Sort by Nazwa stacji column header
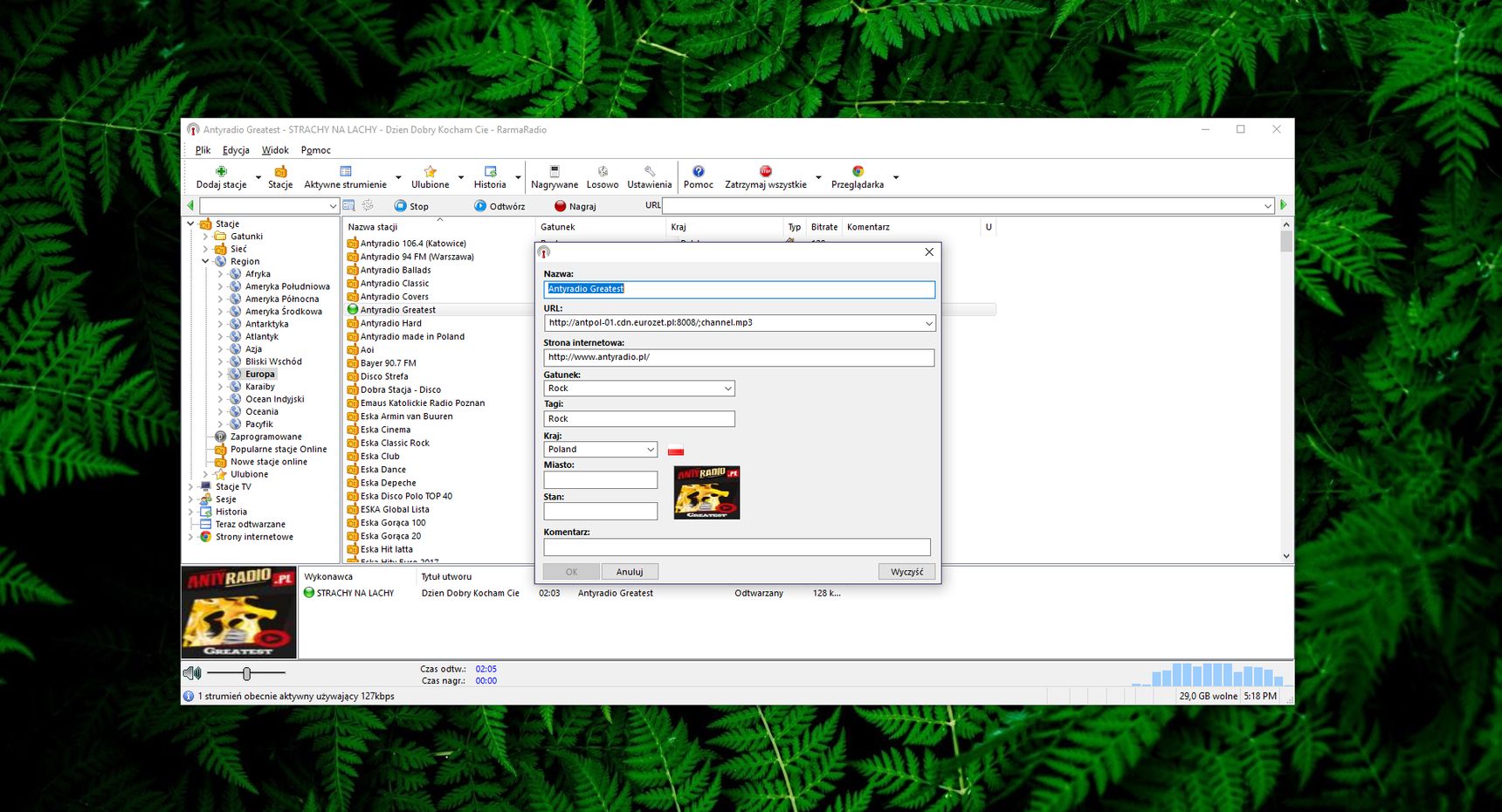The width and height of the screenshot is (1502, 812). 439,227
